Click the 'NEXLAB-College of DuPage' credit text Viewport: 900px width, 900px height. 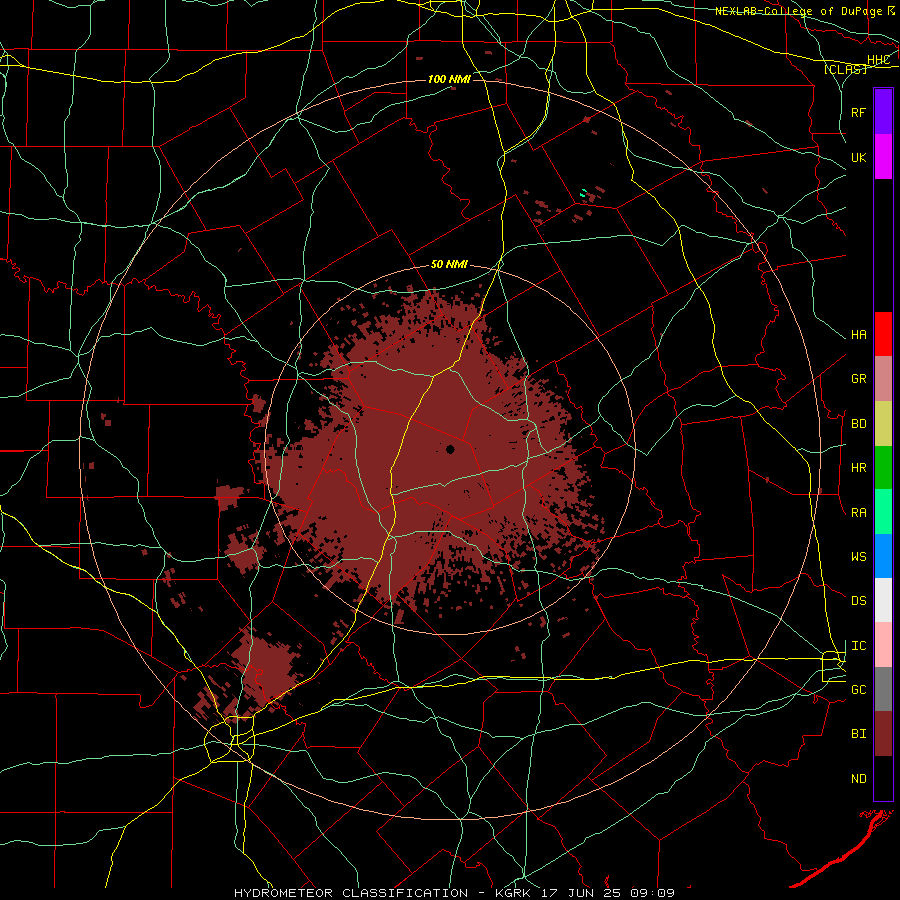798,11
